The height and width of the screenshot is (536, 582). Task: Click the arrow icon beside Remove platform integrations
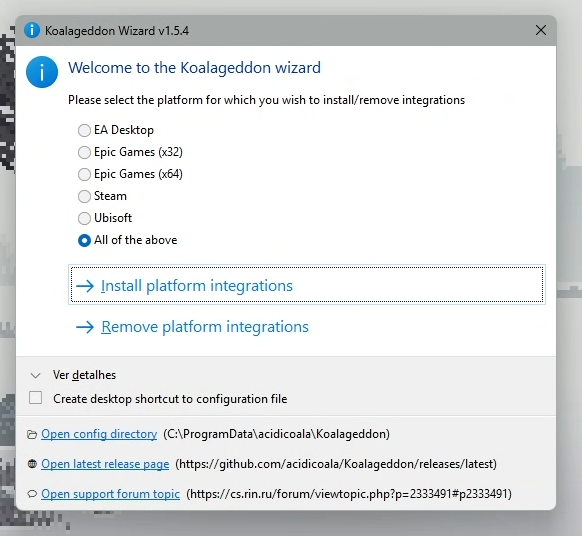[x=85, y=327]
